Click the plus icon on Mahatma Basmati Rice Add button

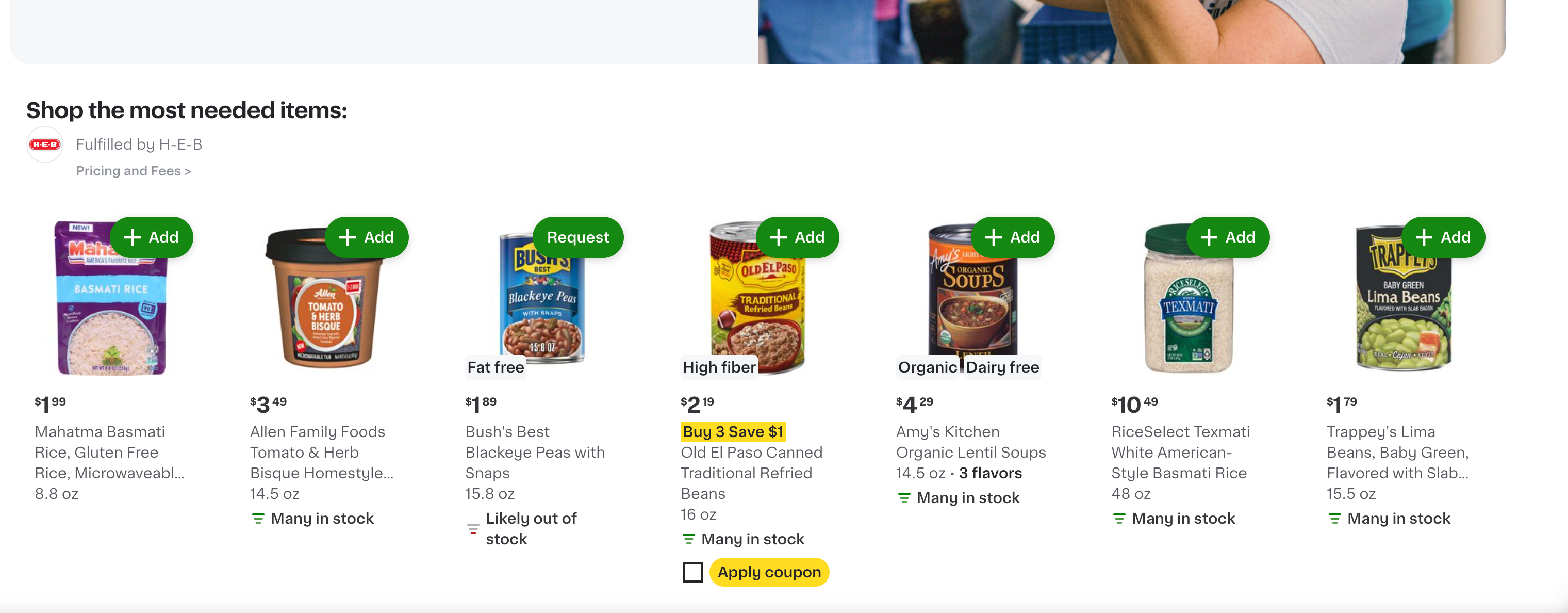(x=133, y=237)
